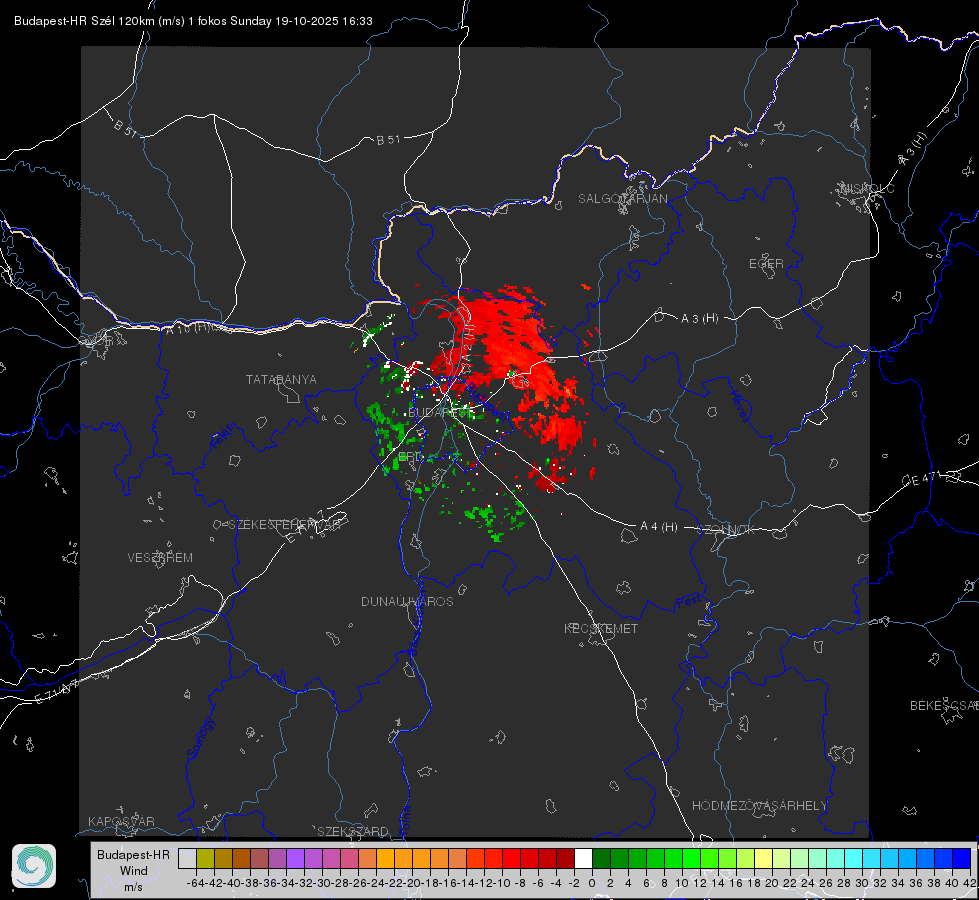Viewport: 979px width, 900px height.
Task: Click the Wind label in the legend
Action: pos(134,871)
